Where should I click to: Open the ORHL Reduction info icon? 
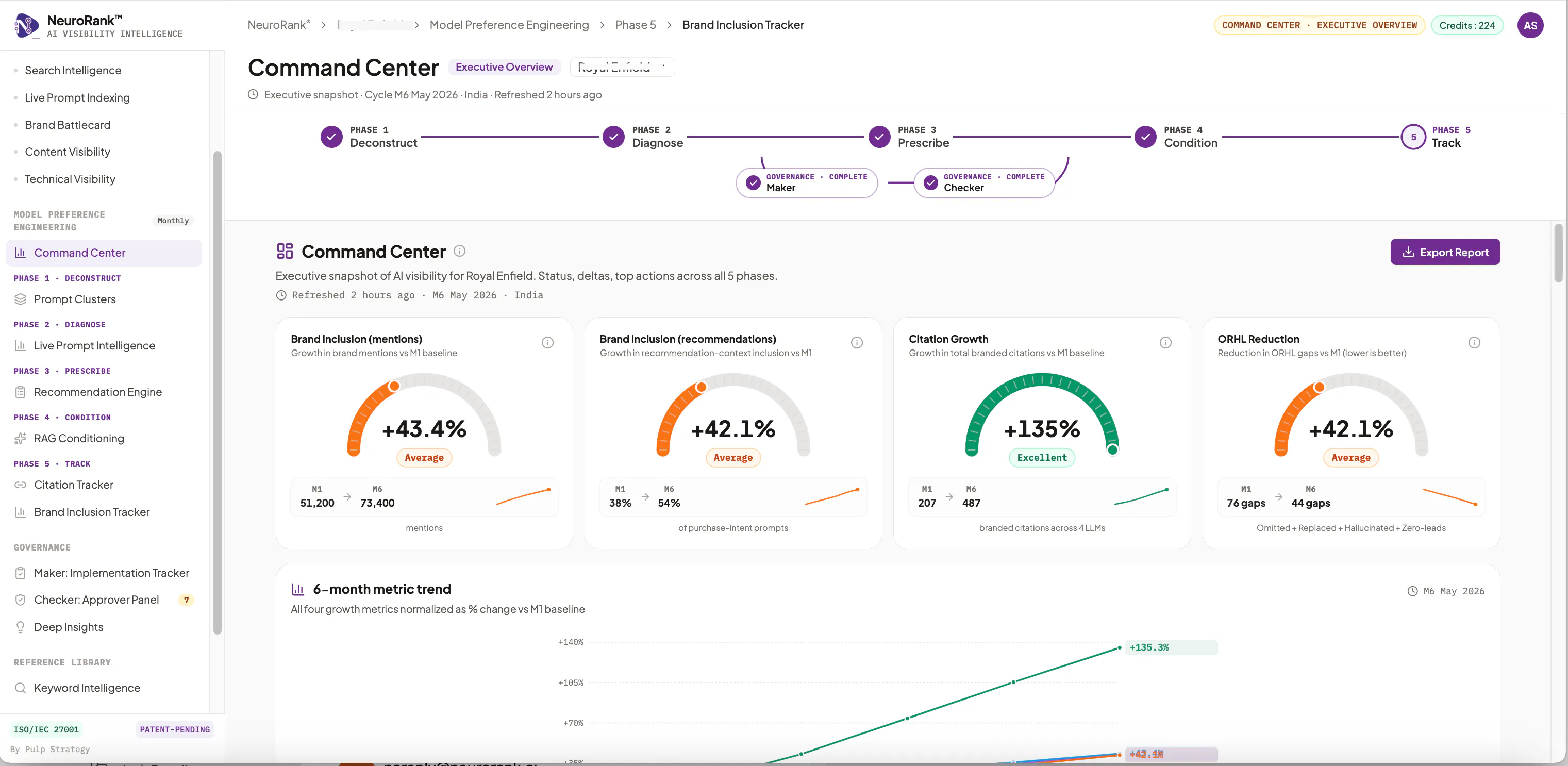[x=1474, y=343]
